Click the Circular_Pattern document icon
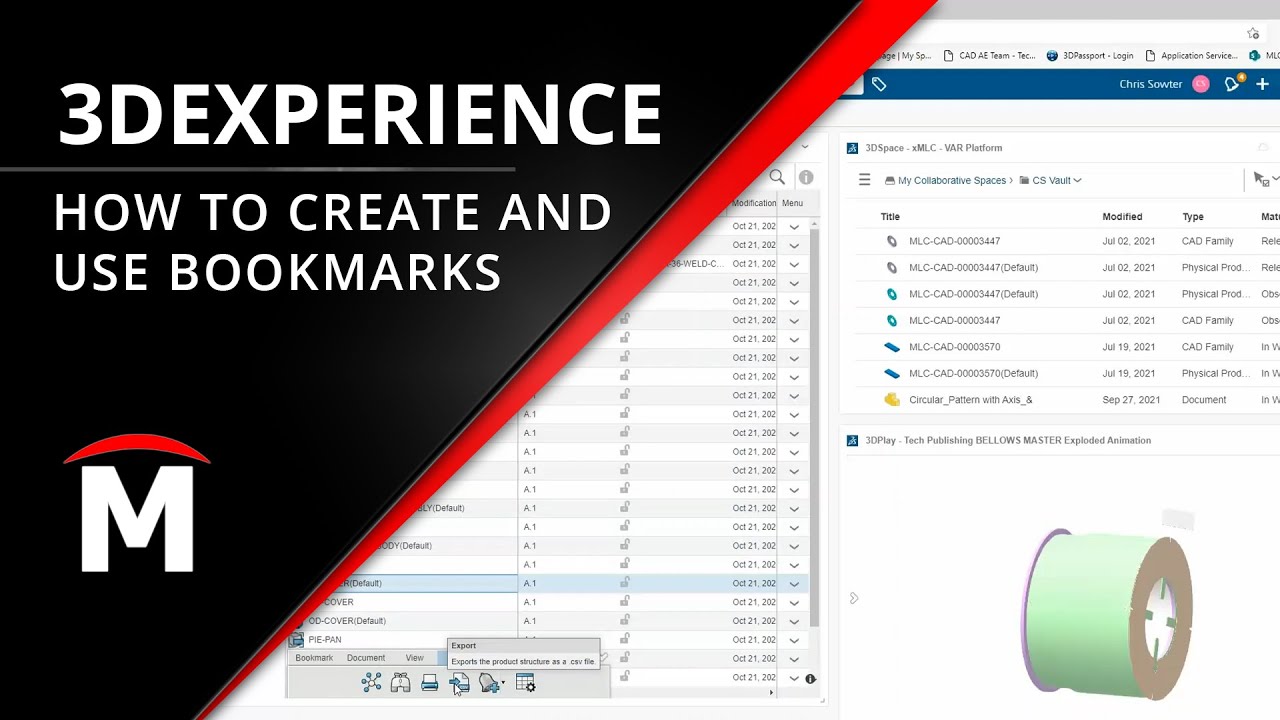This screenshot has width=1280, height=720. click(x=892, y=399)
